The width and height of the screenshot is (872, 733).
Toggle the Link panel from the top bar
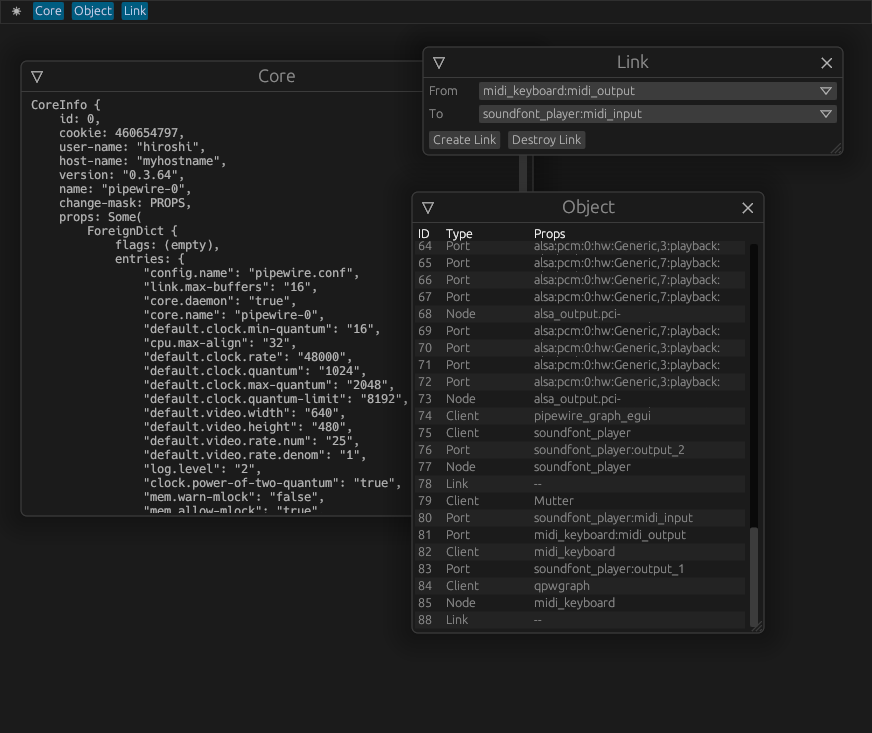tap(134, 11)
